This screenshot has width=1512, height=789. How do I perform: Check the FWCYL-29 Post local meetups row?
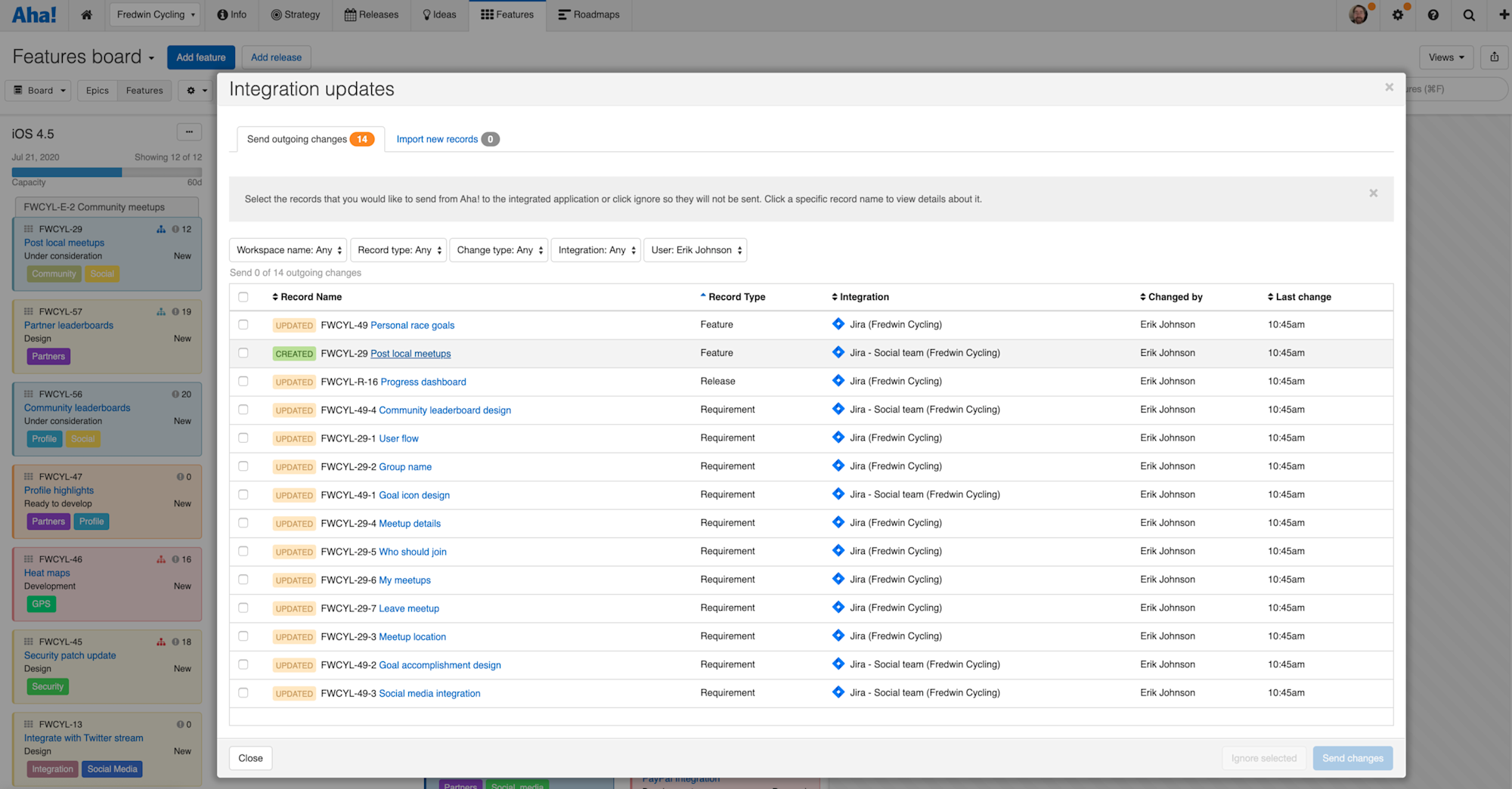(x=243, y=353)
